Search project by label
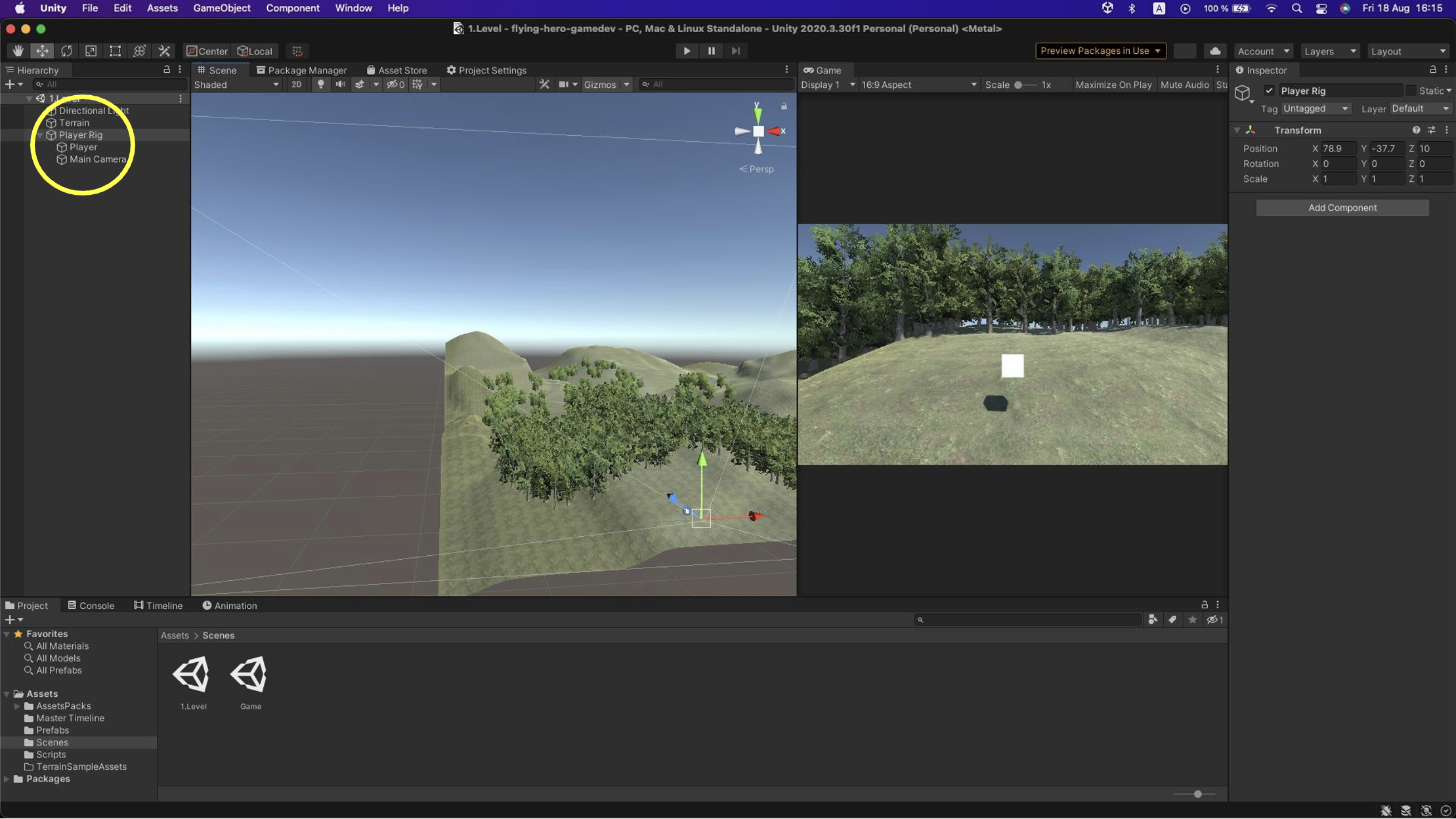This screenshot has height=819, width=1456. [1172, 619]
